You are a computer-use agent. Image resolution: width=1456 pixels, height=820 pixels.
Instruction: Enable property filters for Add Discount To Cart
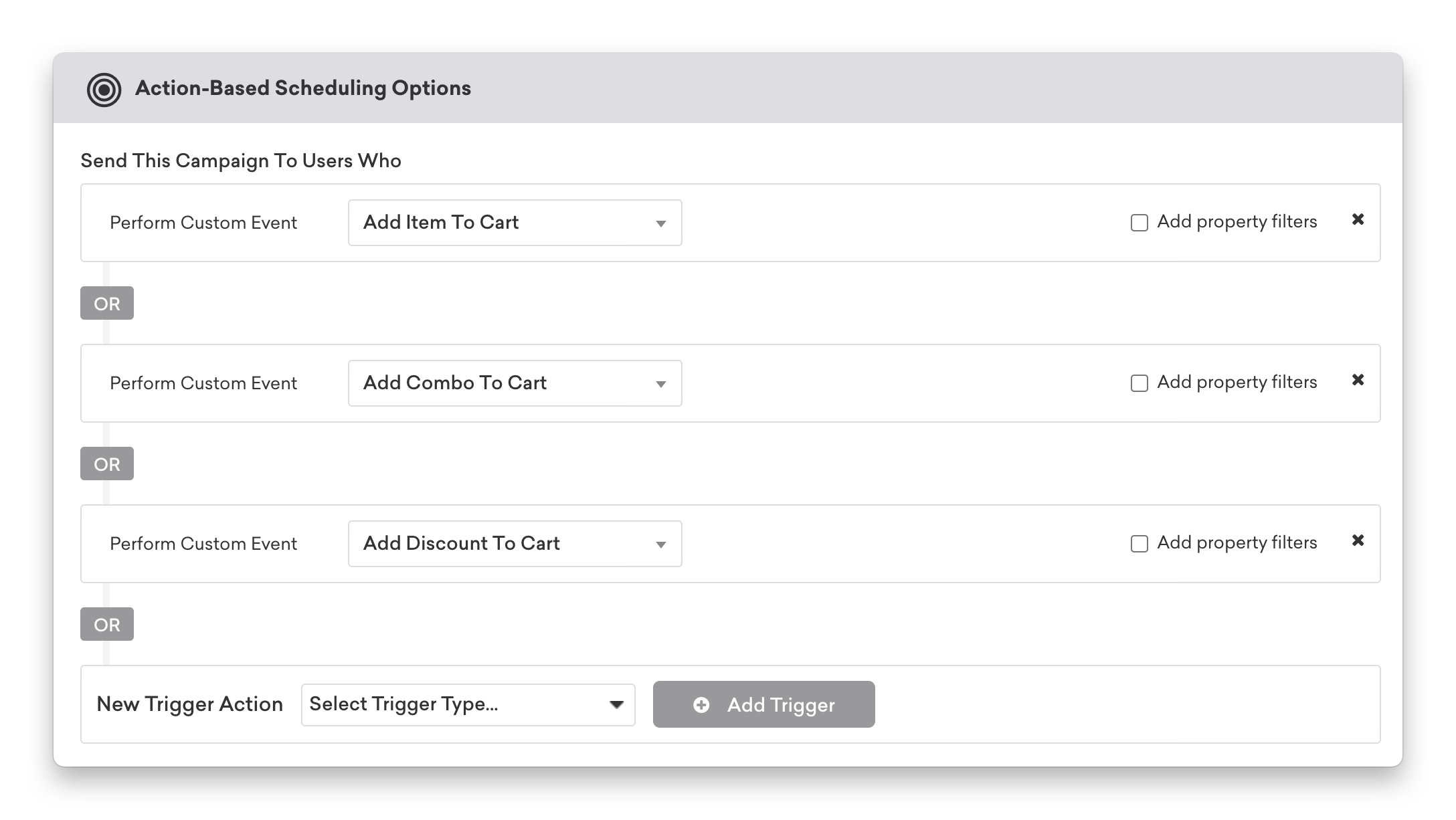[1139, 544]
